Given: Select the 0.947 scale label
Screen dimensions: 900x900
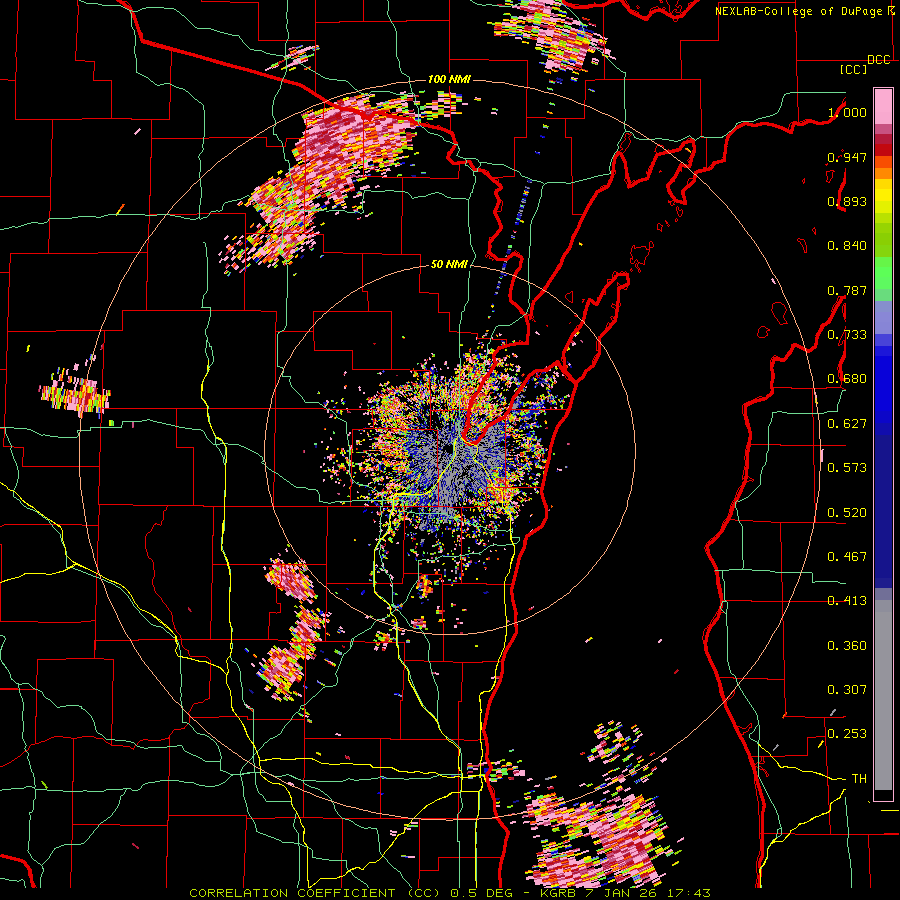Looking at the screenshot, I should coord(847,157).
